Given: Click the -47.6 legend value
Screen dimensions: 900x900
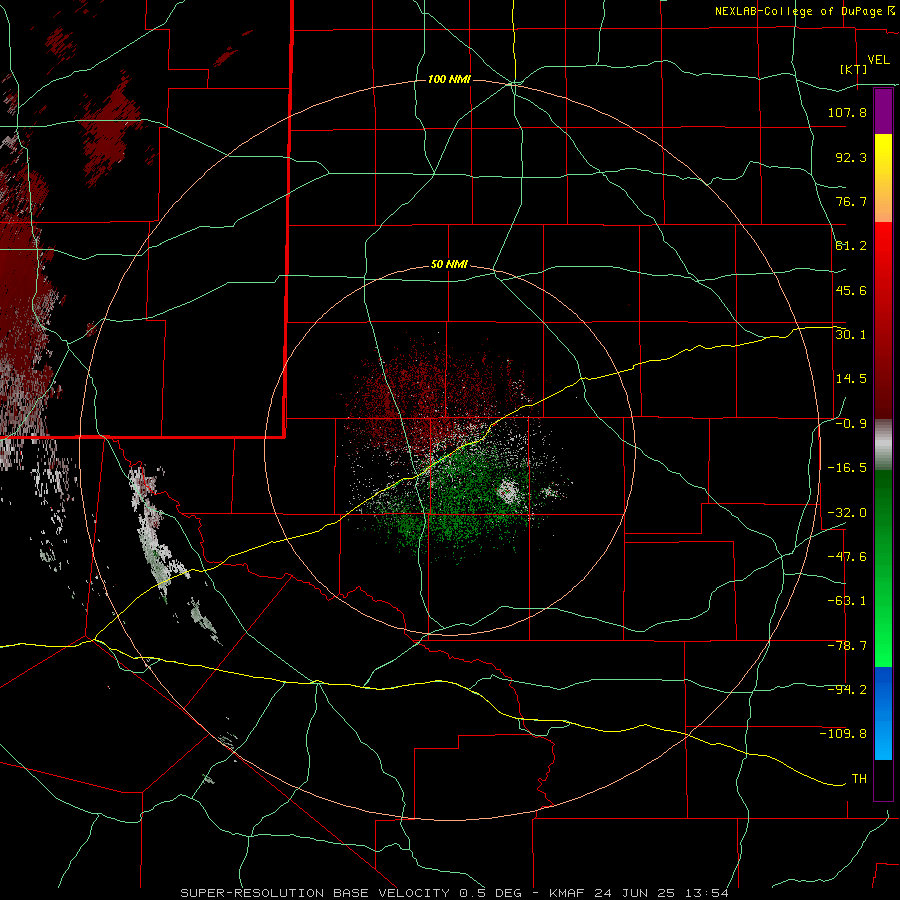Looking at the screenshot, I should point(847,557).
